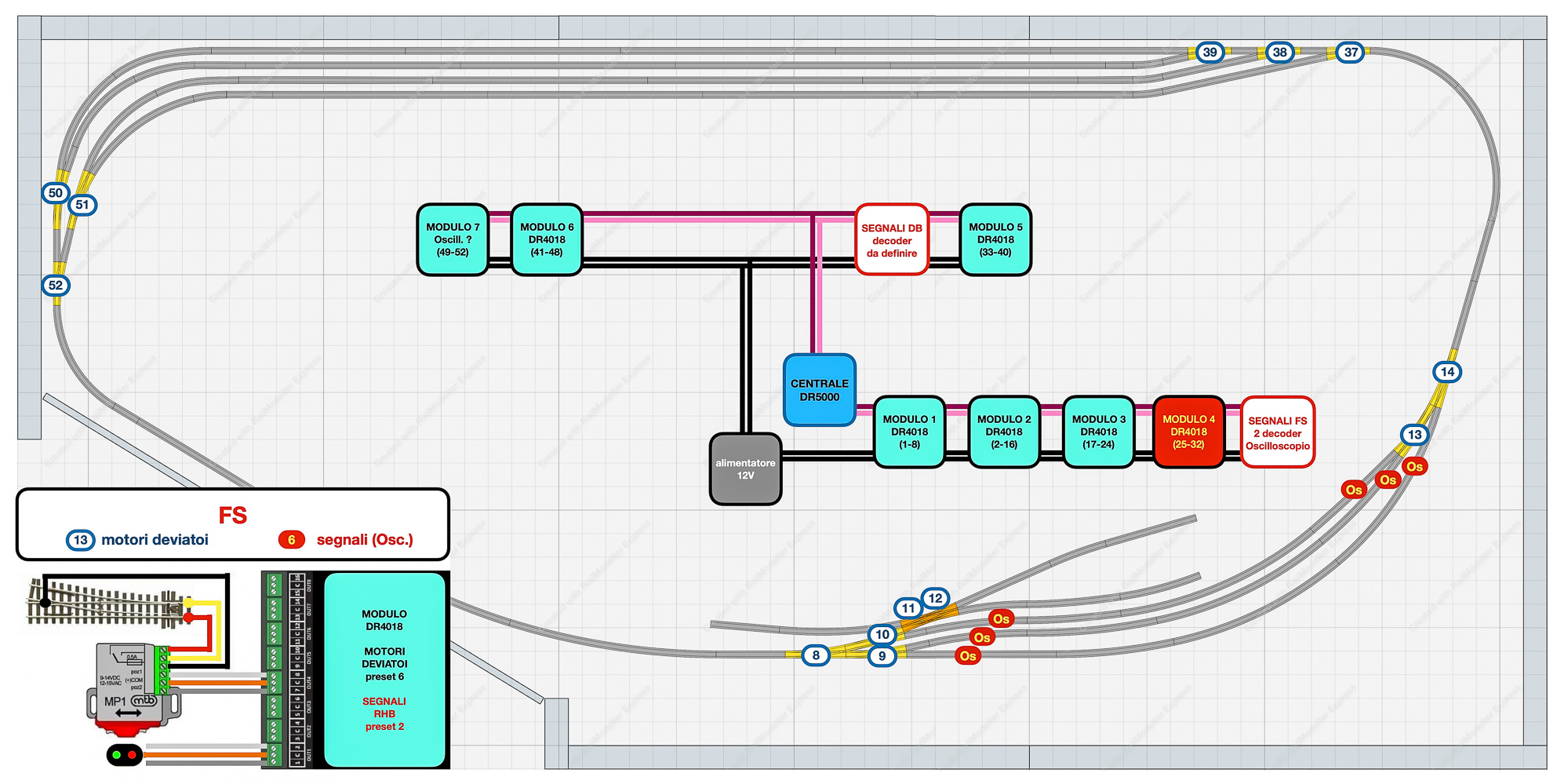Click the red-green signal light icon
This screenshot has height=784, width=1568.
click(124, 755)
